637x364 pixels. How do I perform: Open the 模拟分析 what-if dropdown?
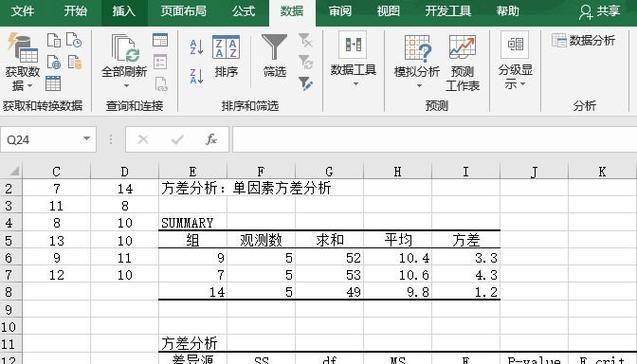click(417, 62)
